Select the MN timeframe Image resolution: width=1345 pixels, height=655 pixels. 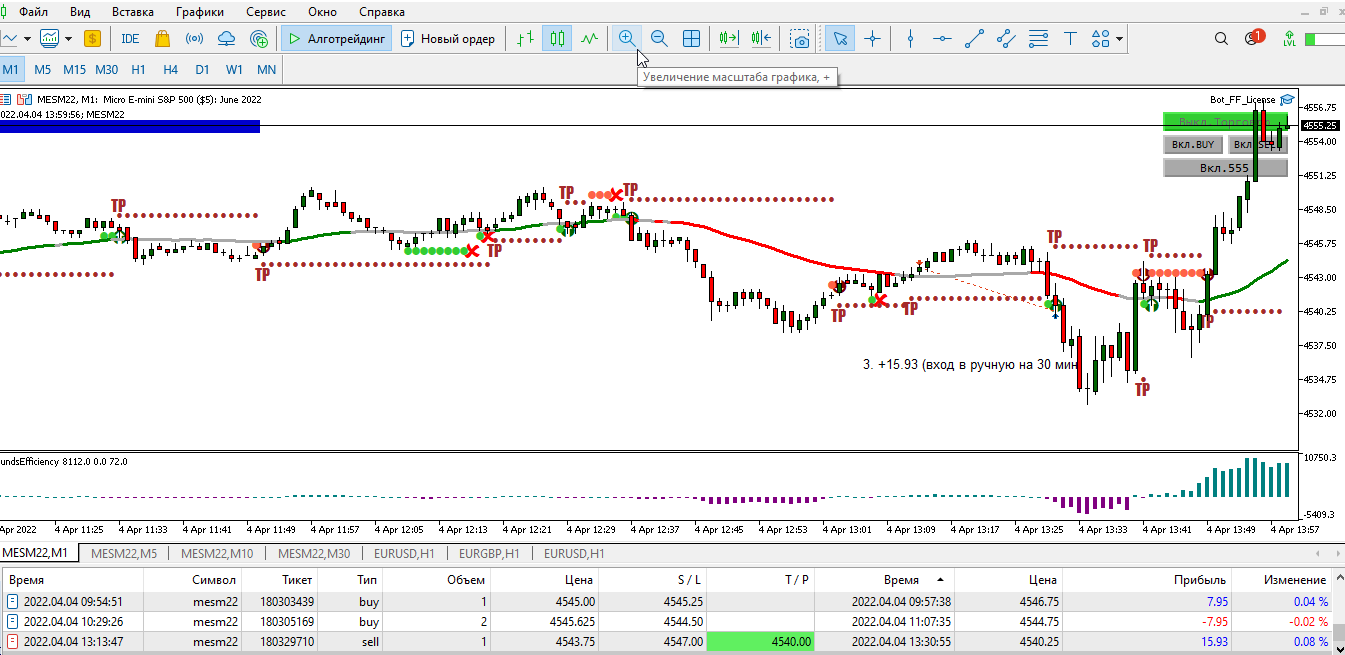click(x=267, y=70)
